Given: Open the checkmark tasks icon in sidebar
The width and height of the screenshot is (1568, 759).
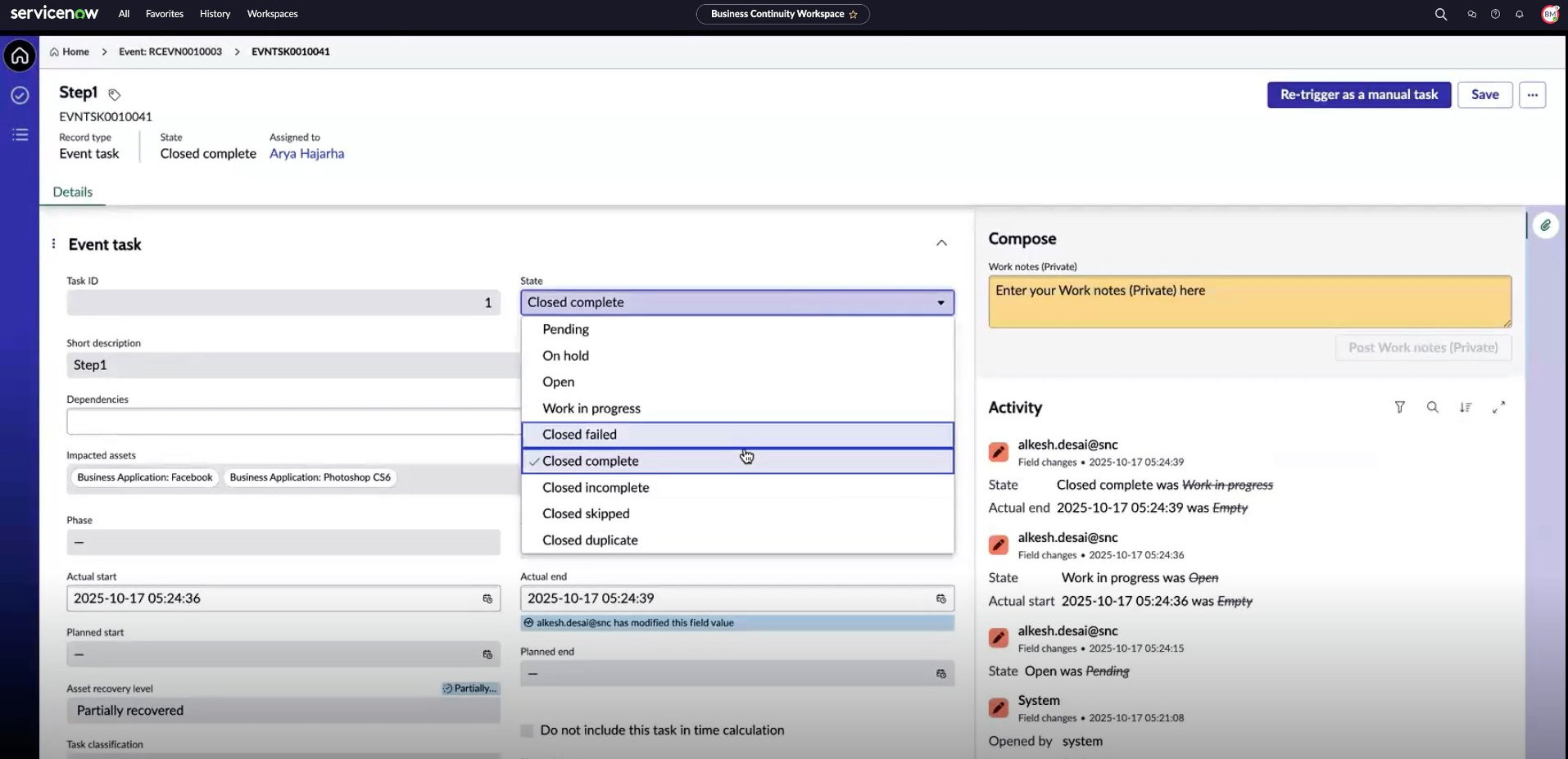Looking at the screenshot, I should pyautogui.click(x=20, y=95).
